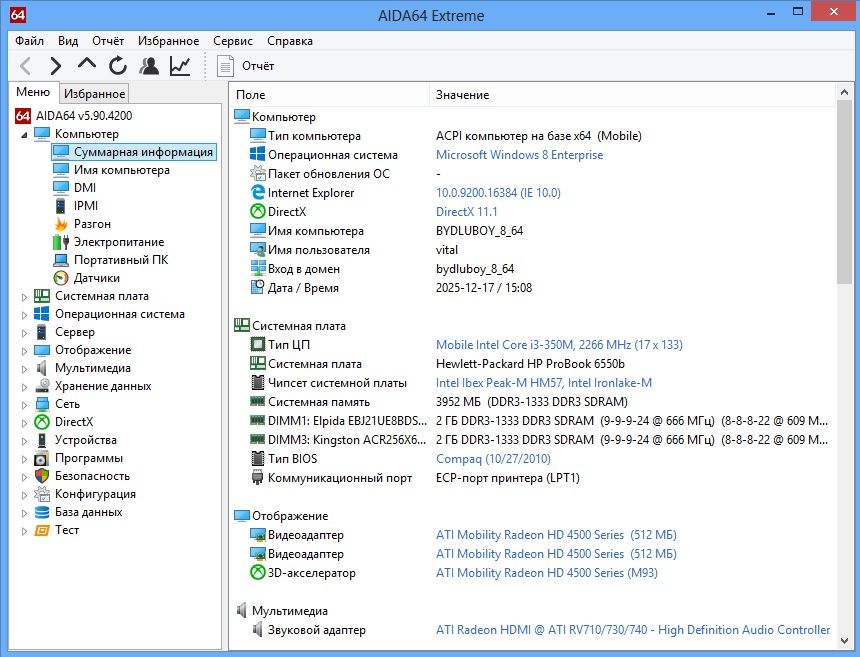This screenshot has height=657, width=860.
Task: Open the user manager icon in toolbar
Action: tap(149, 66)
